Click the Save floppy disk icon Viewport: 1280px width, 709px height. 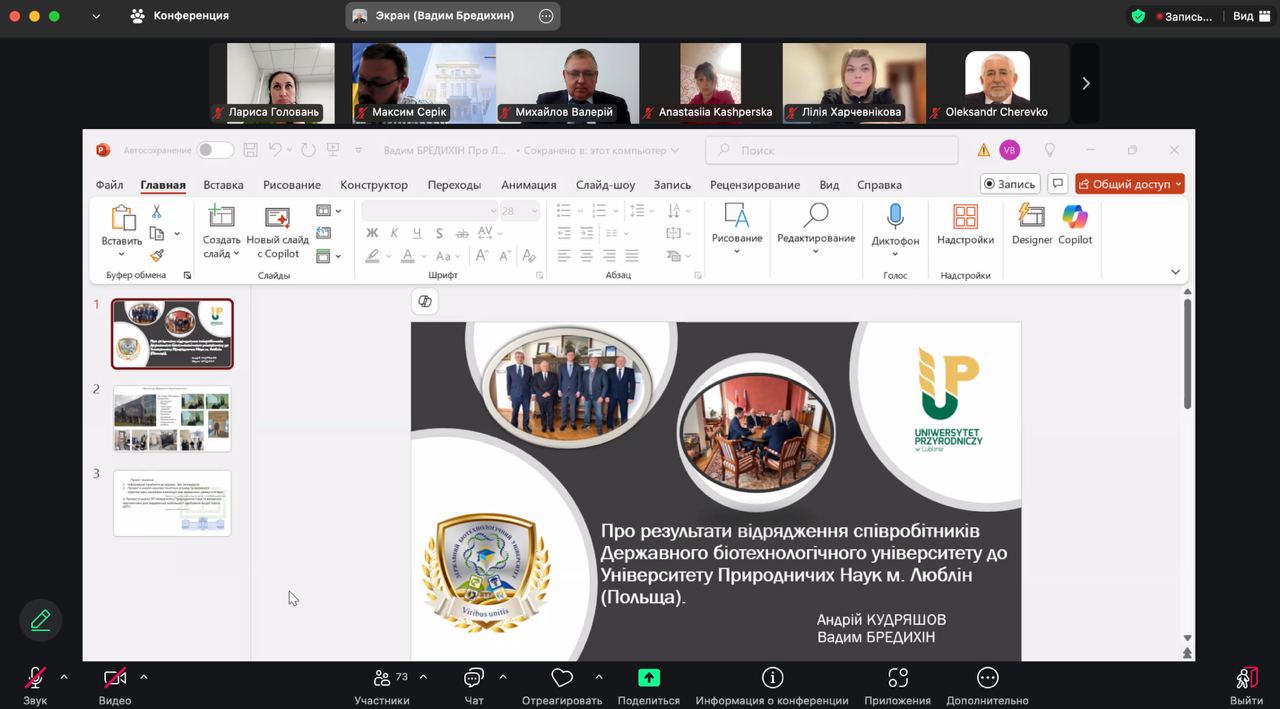pos(251,150)
